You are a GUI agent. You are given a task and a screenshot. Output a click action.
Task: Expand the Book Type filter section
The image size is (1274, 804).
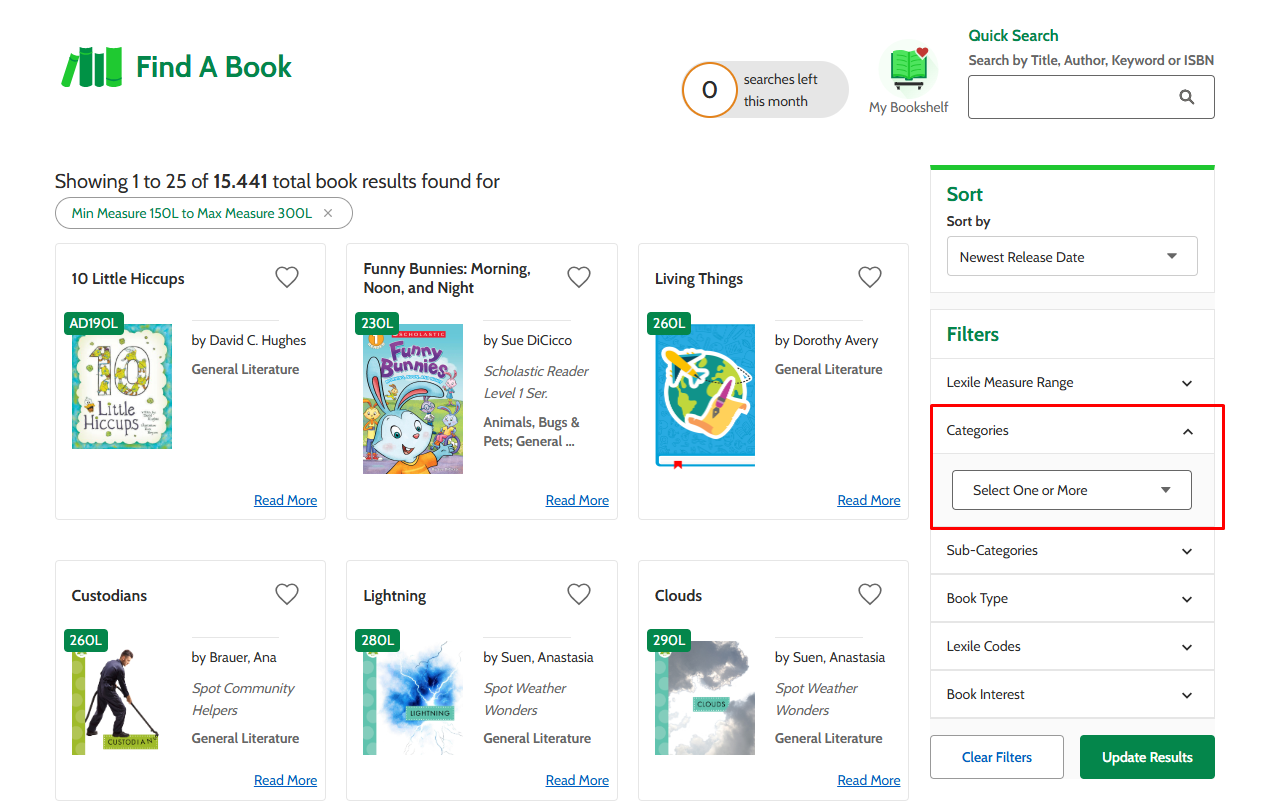tap(1072, 599)
